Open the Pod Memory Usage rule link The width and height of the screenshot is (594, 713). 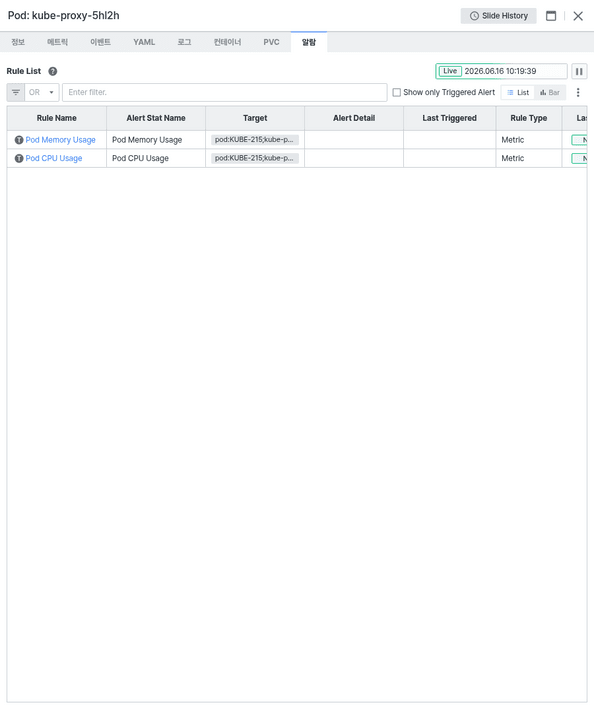coord(60,140)
